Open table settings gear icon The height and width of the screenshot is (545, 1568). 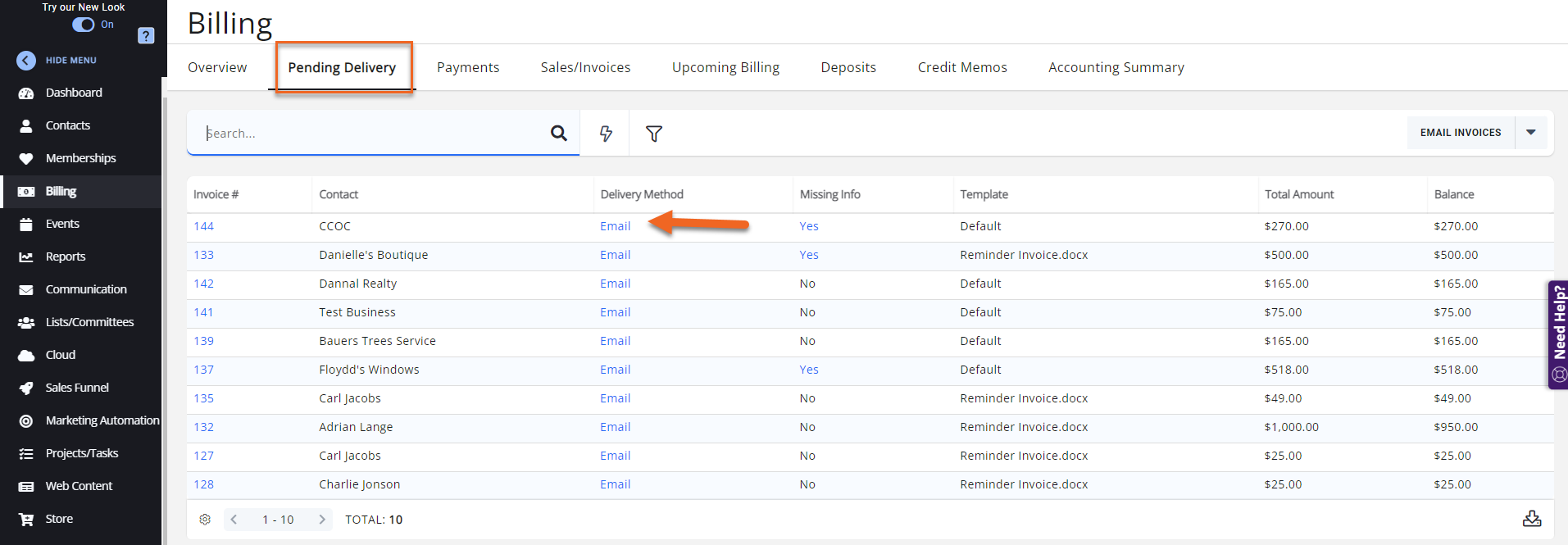[x=205, y=520]
